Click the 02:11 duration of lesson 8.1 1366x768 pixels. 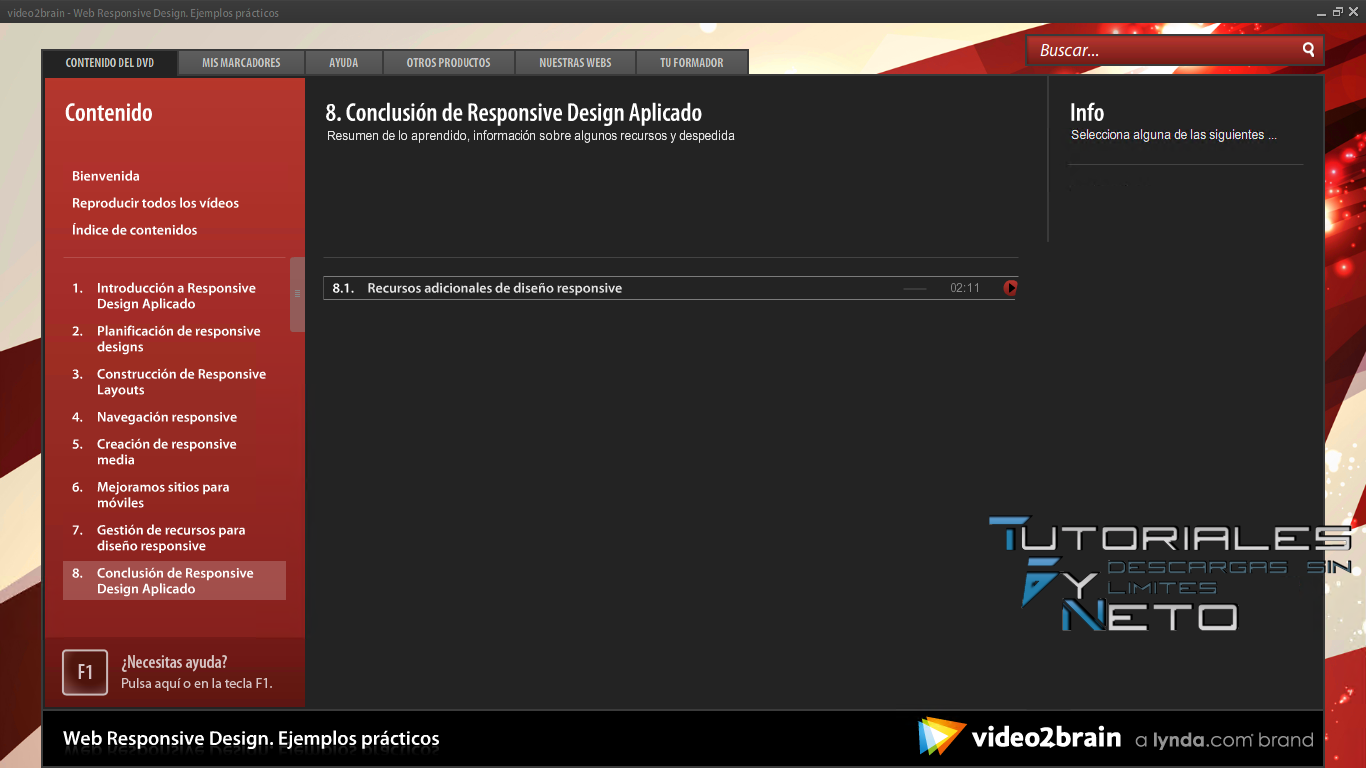coord(965,288)
